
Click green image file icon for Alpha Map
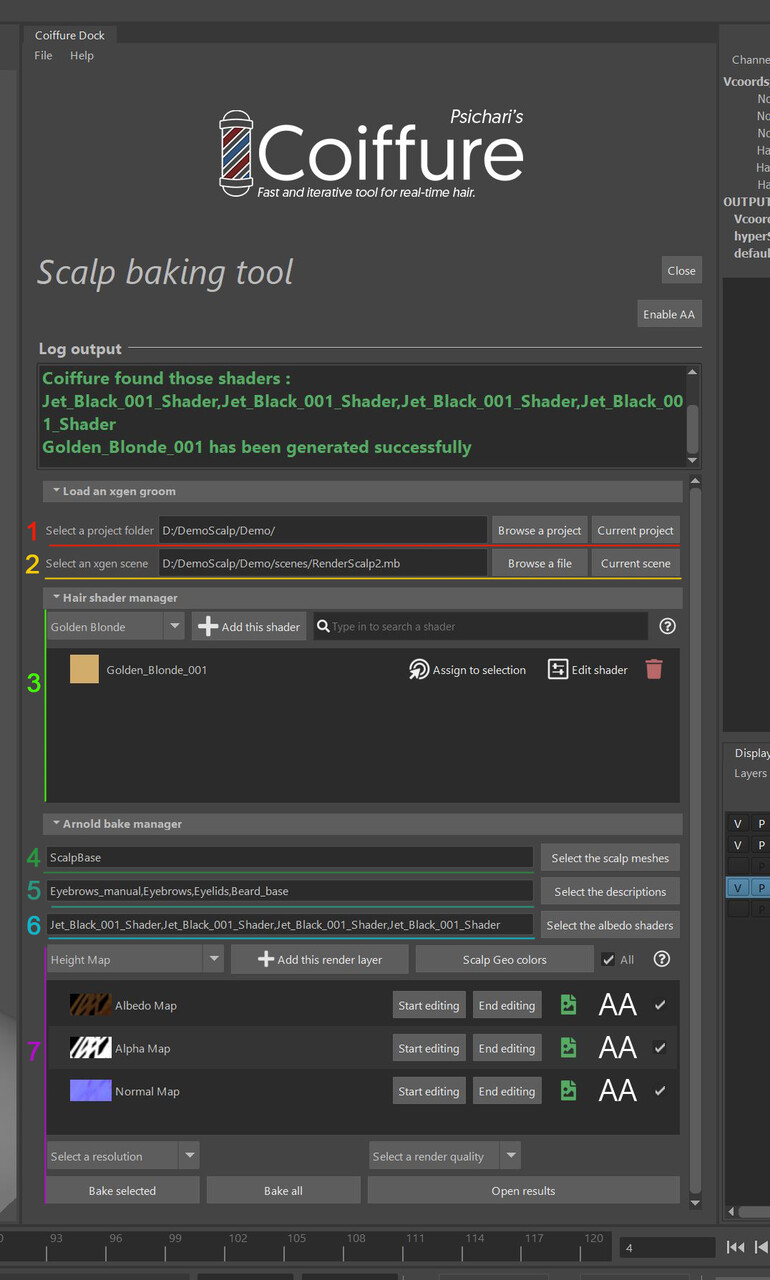click(568, 1048)
